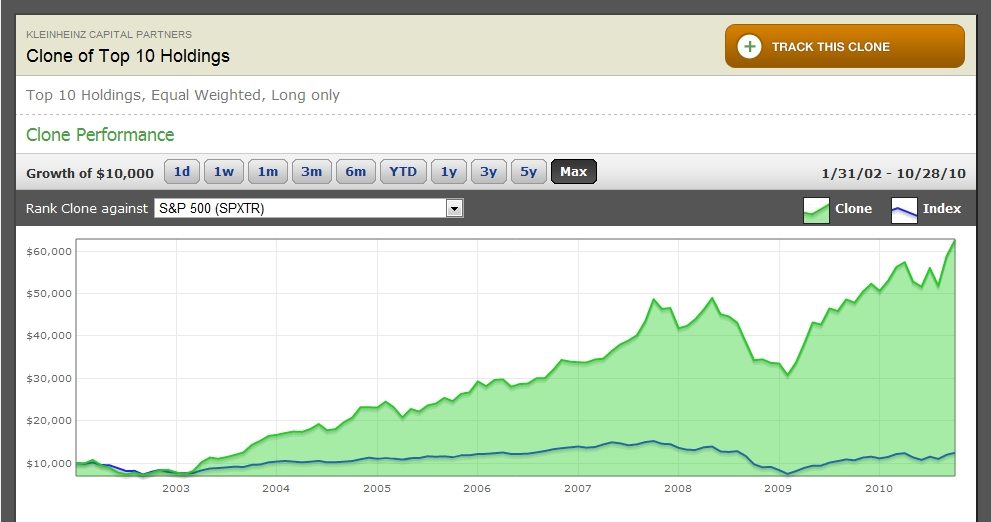Click the active Max range button
The height and width of the screenshot is (522, 991).
click(x=574, y=172)
